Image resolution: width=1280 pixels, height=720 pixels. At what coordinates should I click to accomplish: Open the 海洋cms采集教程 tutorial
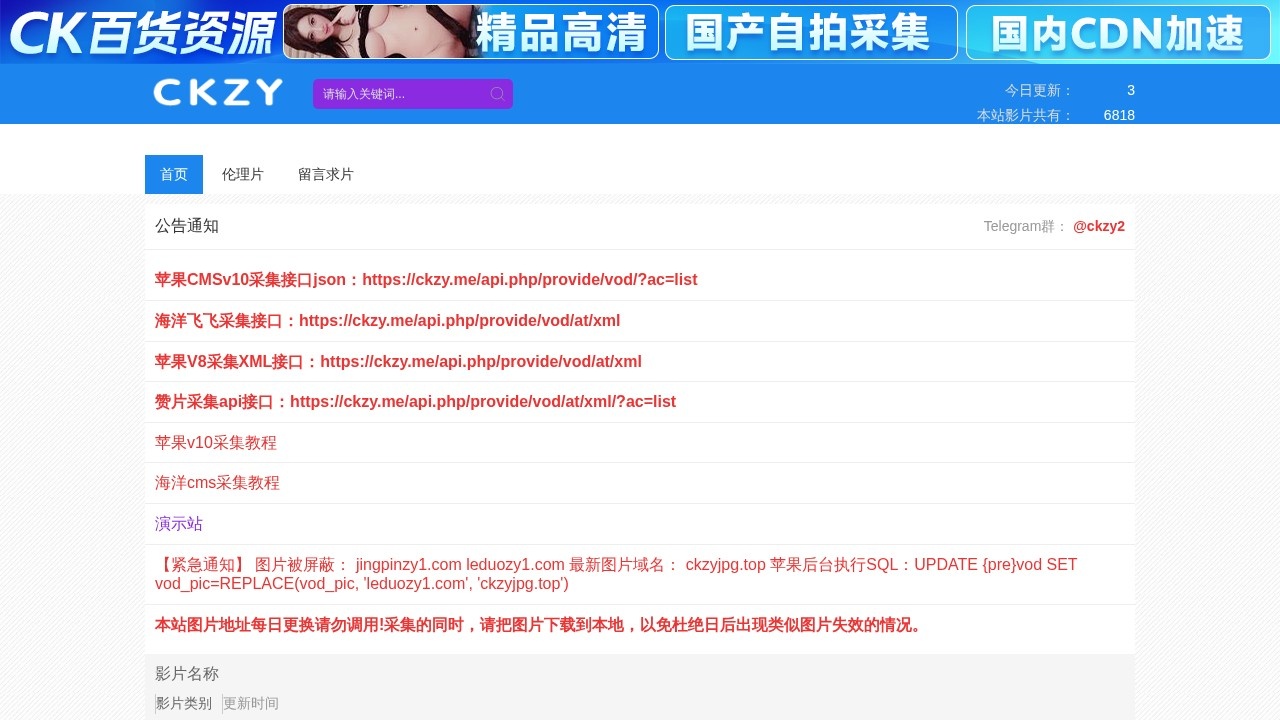(217, 483)
